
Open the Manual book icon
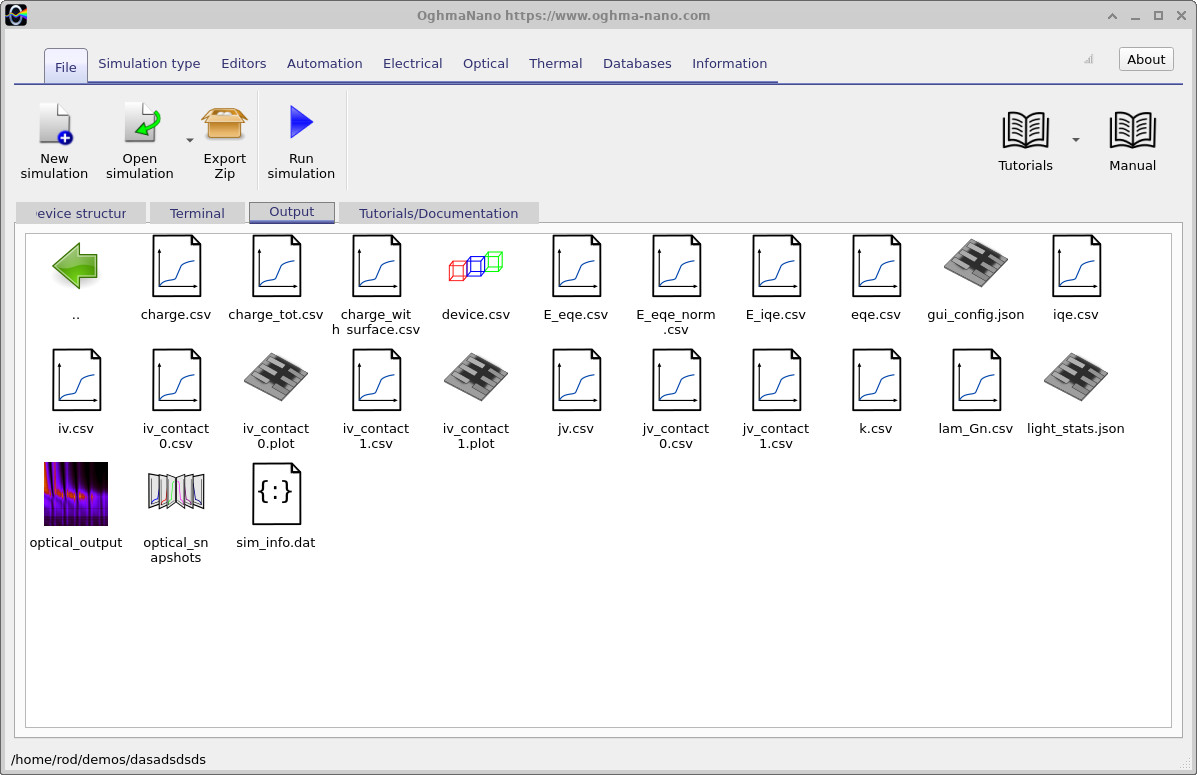coord(1132,130)
